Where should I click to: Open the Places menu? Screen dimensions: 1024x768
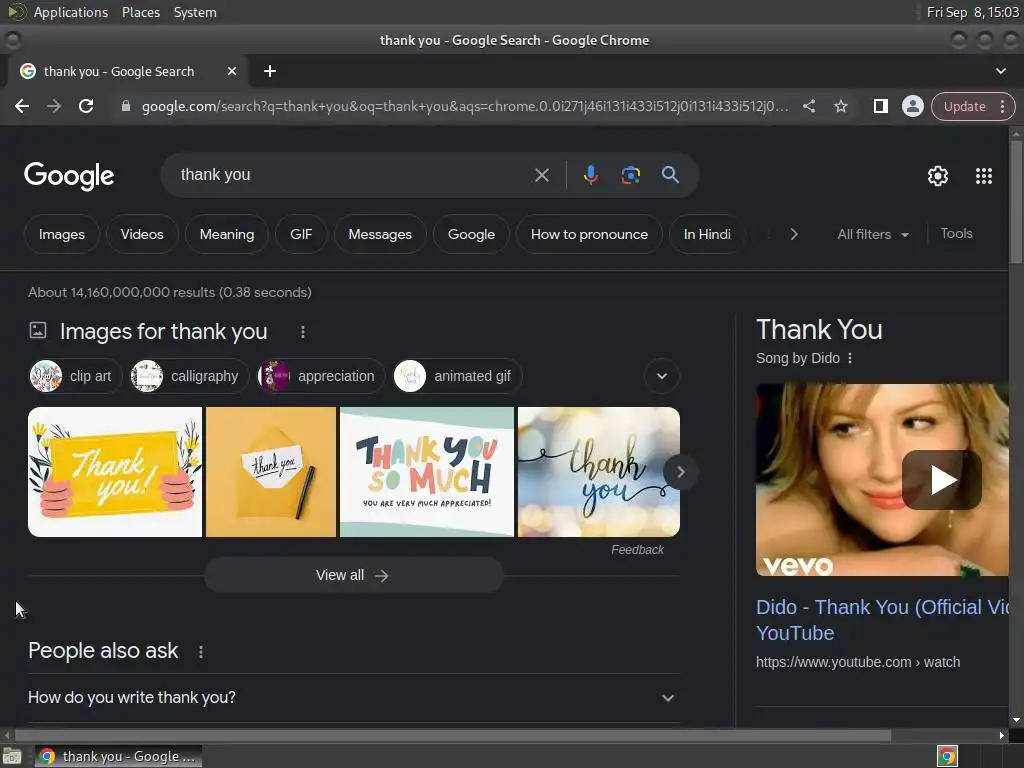pyautogui.click(x=140, y=12)
